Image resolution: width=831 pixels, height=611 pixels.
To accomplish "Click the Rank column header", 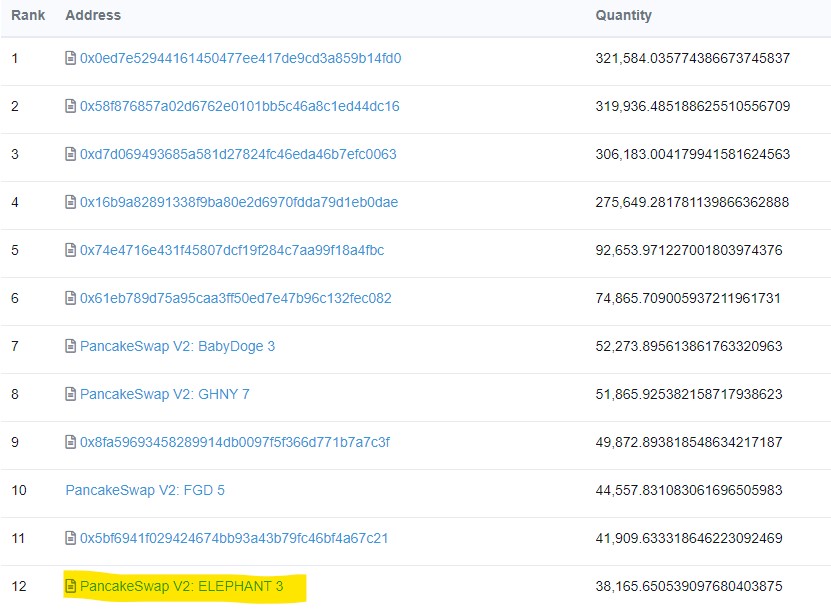I will pyautogui.click(x=28, y=15).
